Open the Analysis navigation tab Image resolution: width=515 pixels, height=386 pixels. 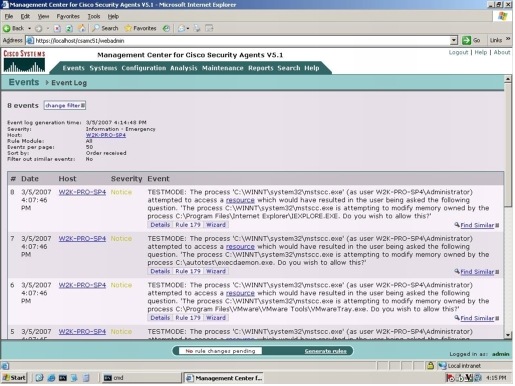pyautogui.click(x=184, y=68)
